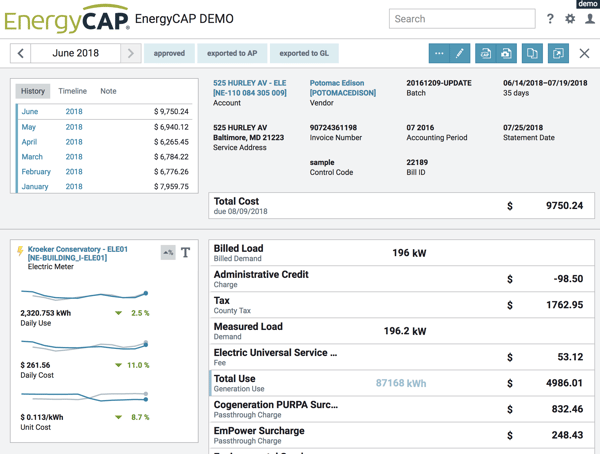The height and width of the screenshot is (454, 600).
Task: Toggle the percent change view button
Action: [x=168, y=253]
